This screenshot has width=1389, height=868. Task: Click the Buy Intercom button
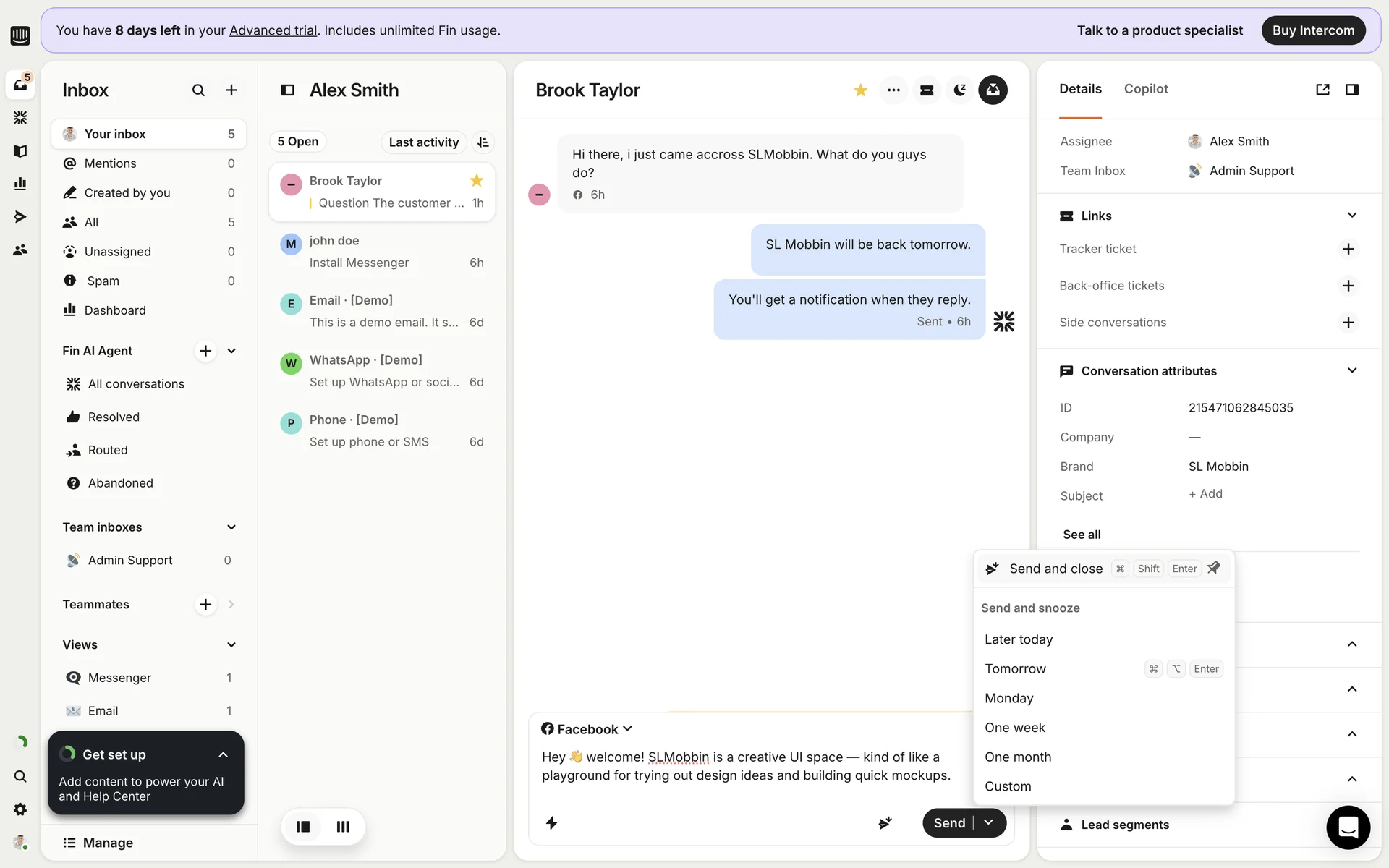click(1312, 30)
